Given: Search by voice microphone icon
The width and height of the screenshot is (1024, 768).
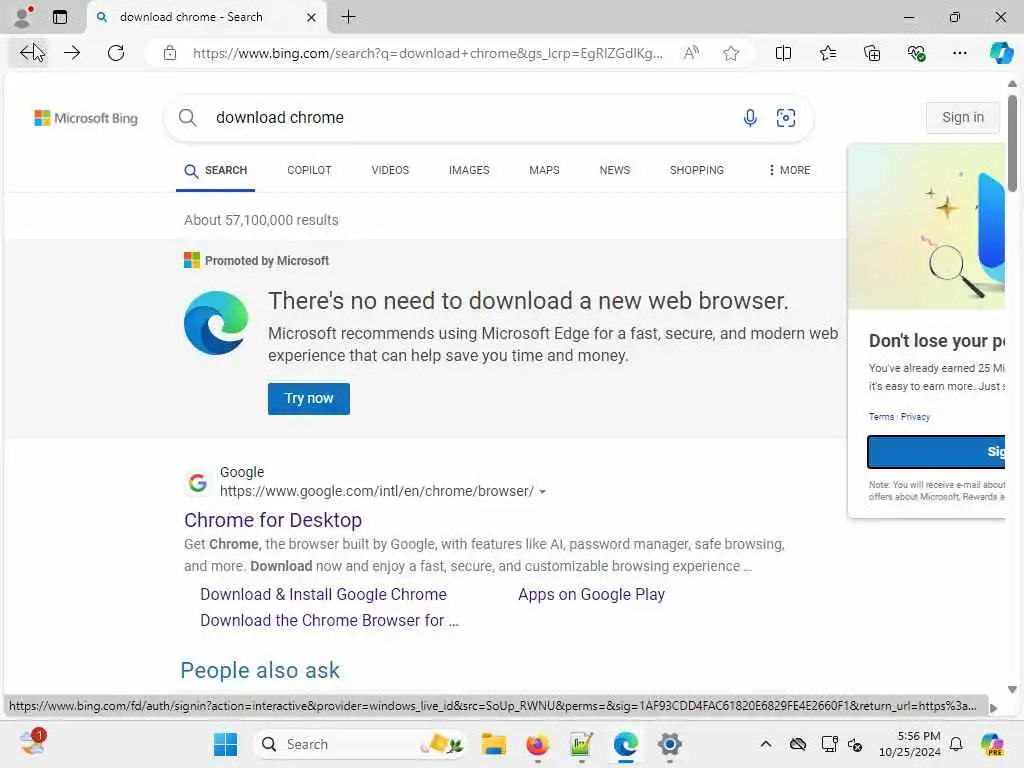Looking at the screenshot, I should 750,118.
